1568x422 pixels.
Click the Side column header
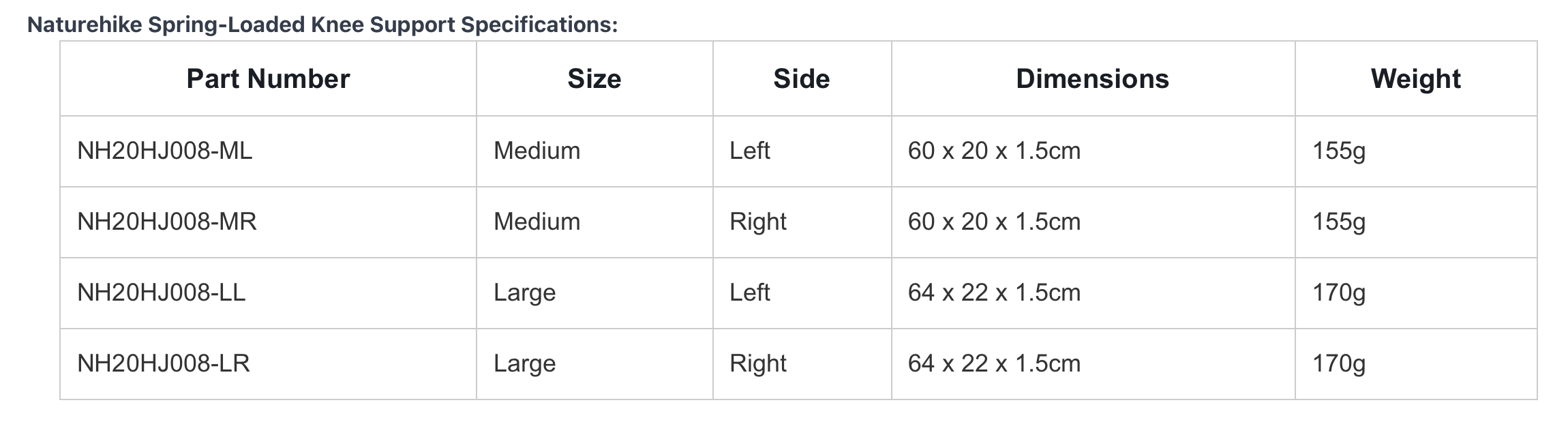pos(802,79)
